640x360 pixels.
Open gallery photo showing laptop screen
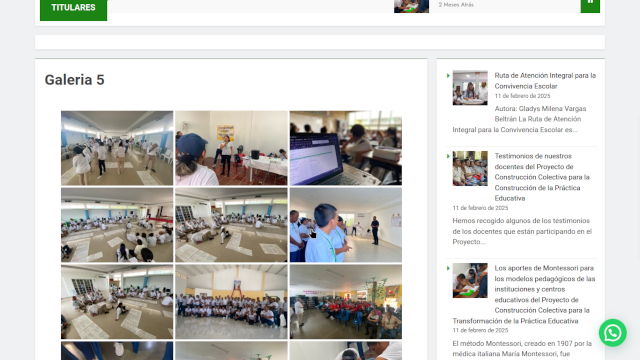tap(346, 148)
